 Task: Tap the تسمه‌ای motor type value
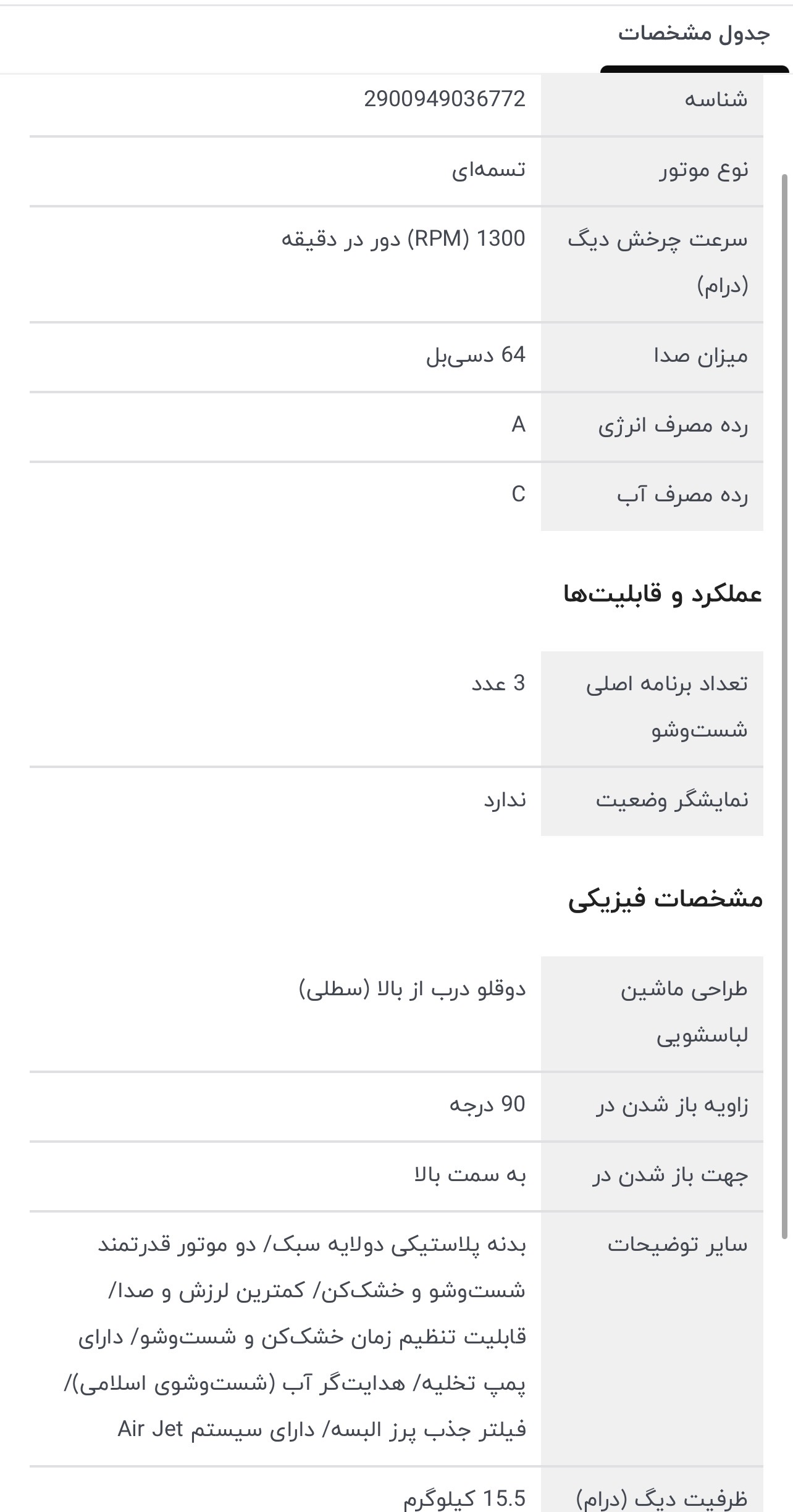[x=488, y=170]
